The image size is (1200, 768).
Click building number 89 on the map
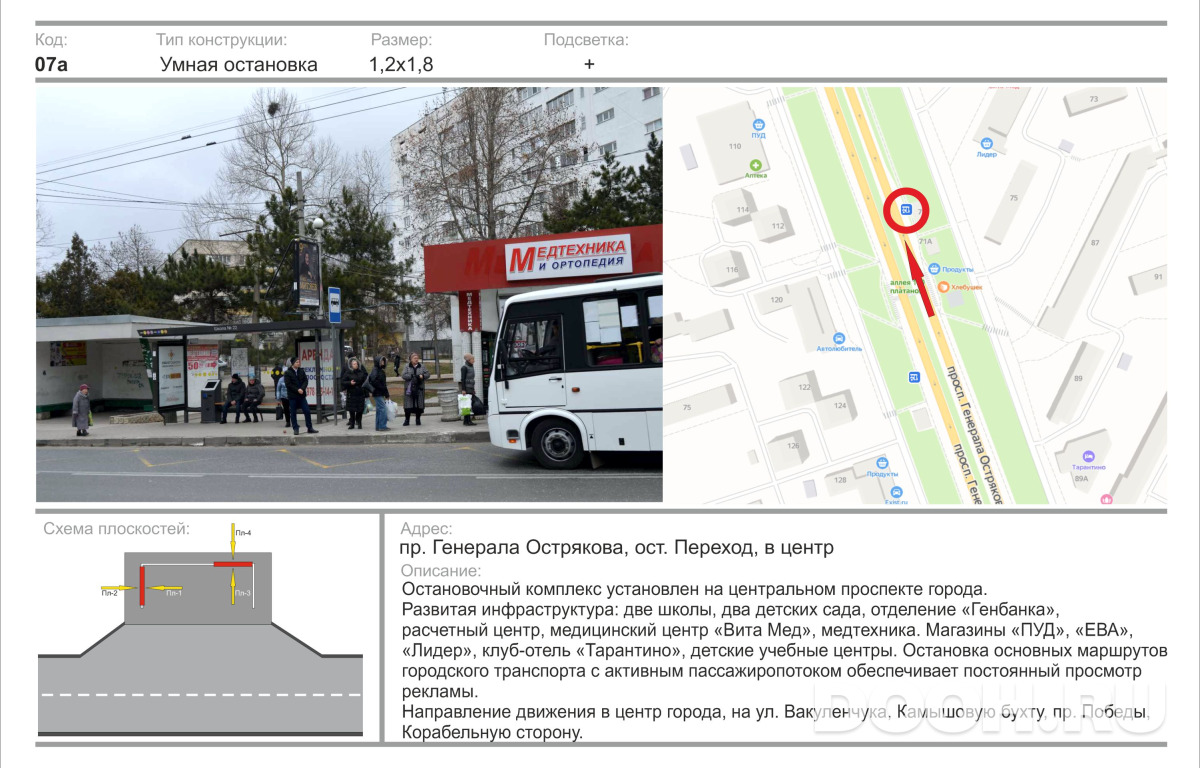1078,378
